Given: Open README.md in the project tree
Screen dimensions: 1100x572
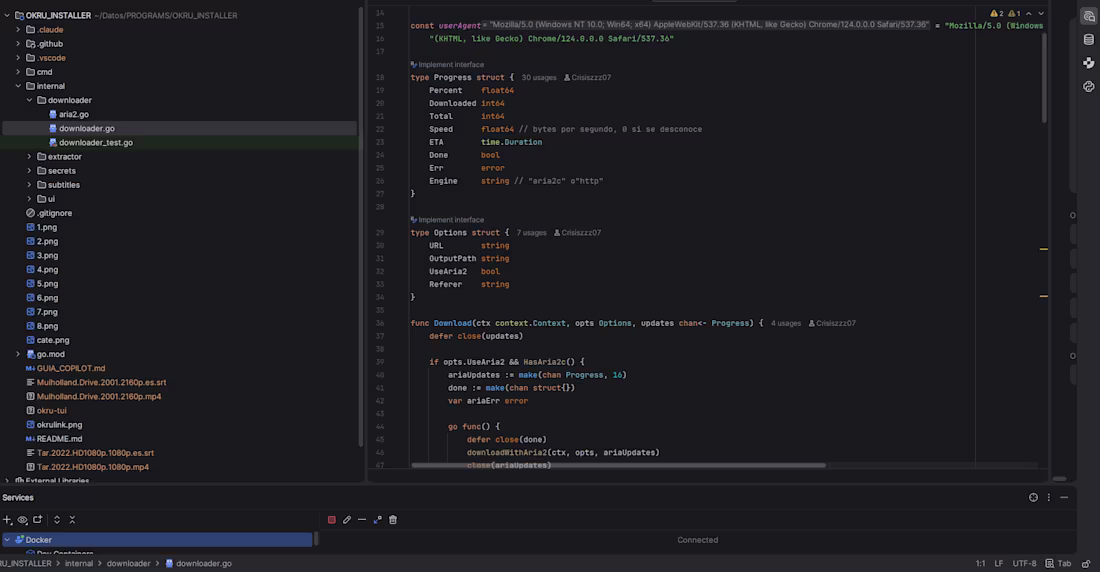Looking at the screenshot, I should (x=59, y=439).
